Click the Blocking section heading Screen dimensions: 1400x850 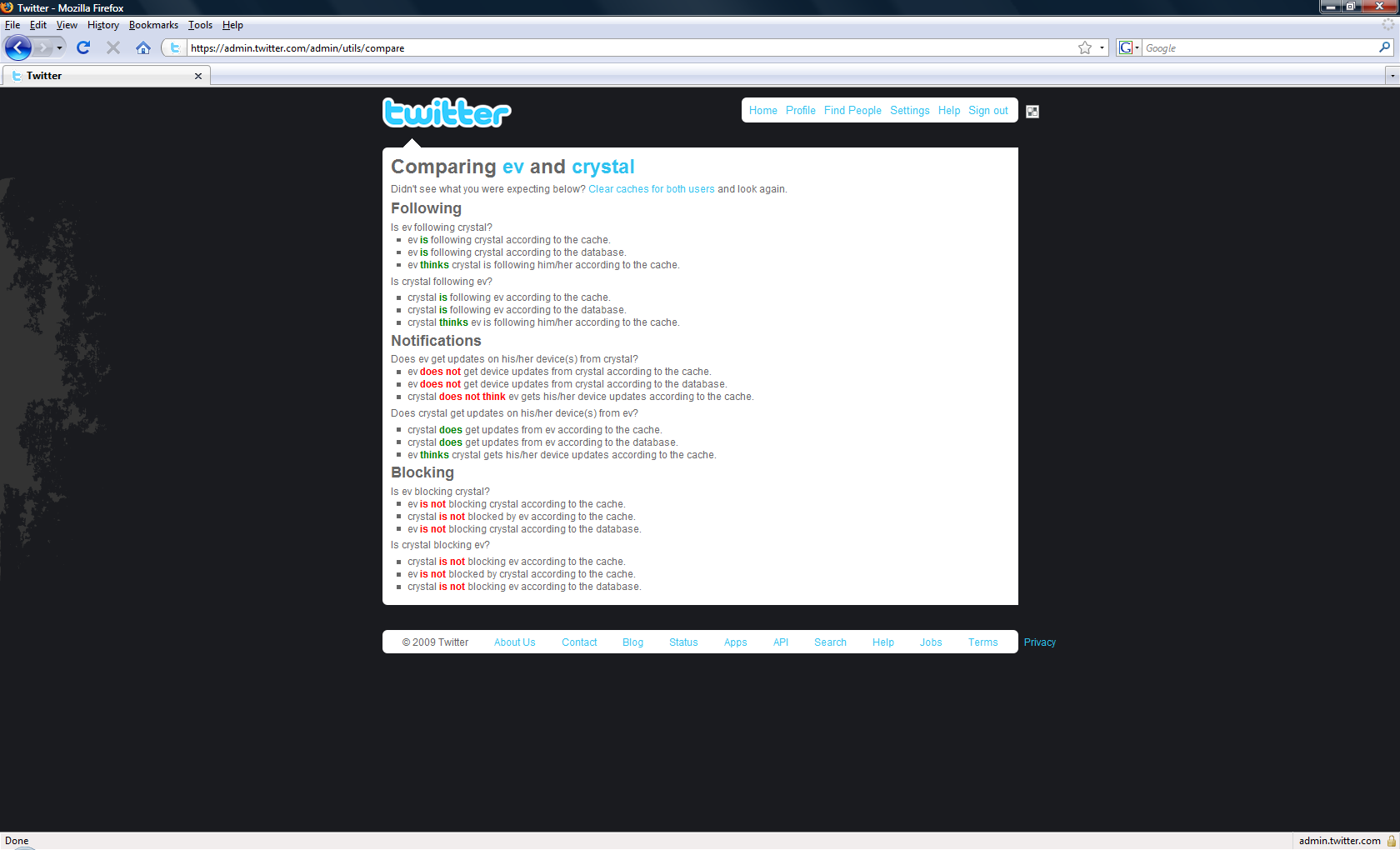click(422, 472)
